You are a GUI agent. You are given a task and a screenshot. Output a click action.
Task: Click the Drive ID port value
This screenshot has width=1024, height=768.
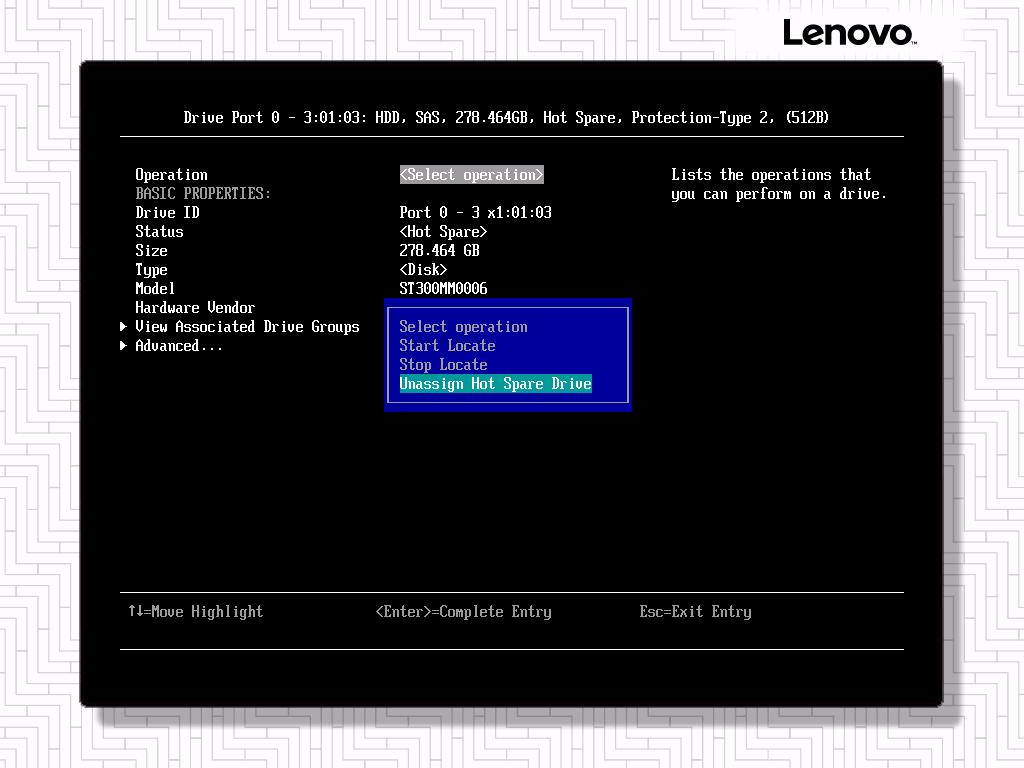pos(475,213)
